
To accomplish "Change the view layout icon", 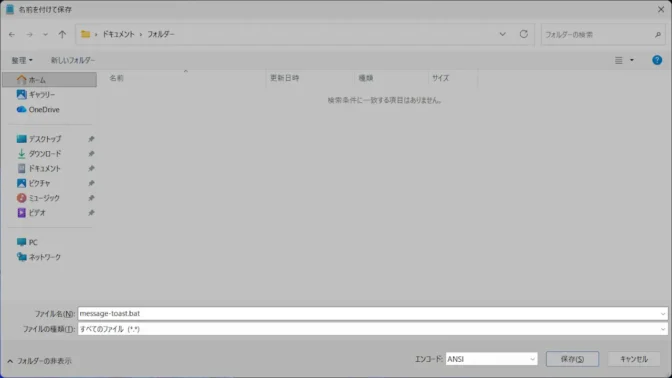I will click(x=618, y=60).
